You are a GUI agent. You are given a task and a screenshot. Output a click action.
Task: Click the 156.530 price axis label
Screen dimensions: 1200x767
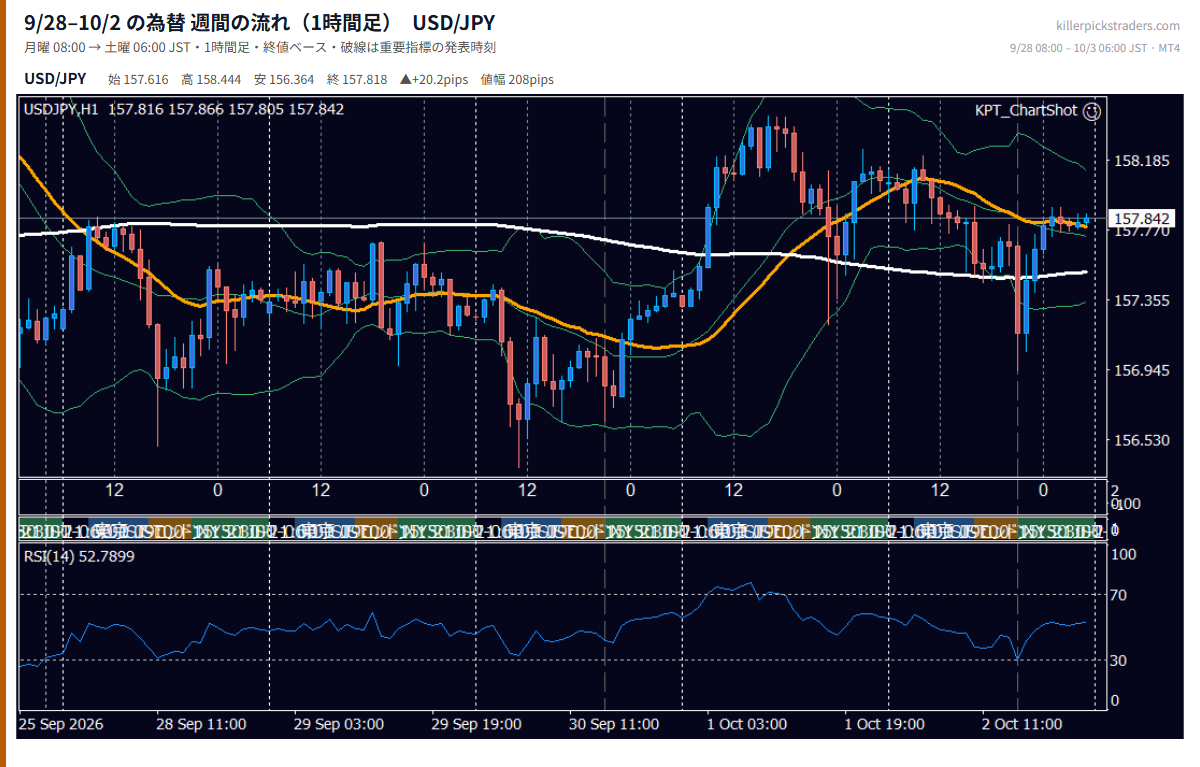coord(1141,441)
